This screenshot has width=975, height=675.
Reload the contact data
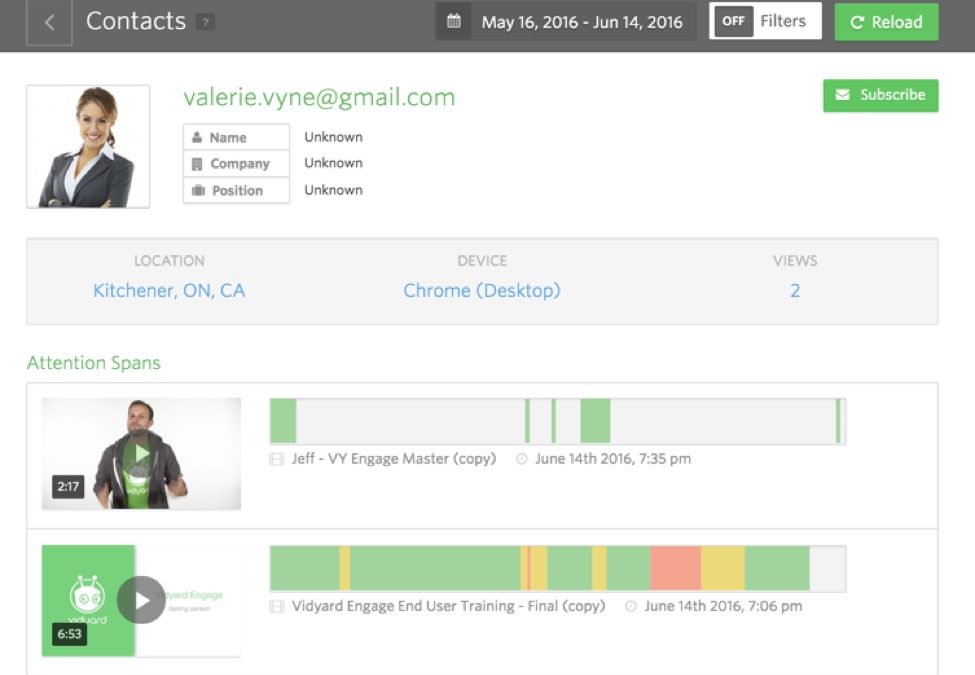(x=886, y=22)
